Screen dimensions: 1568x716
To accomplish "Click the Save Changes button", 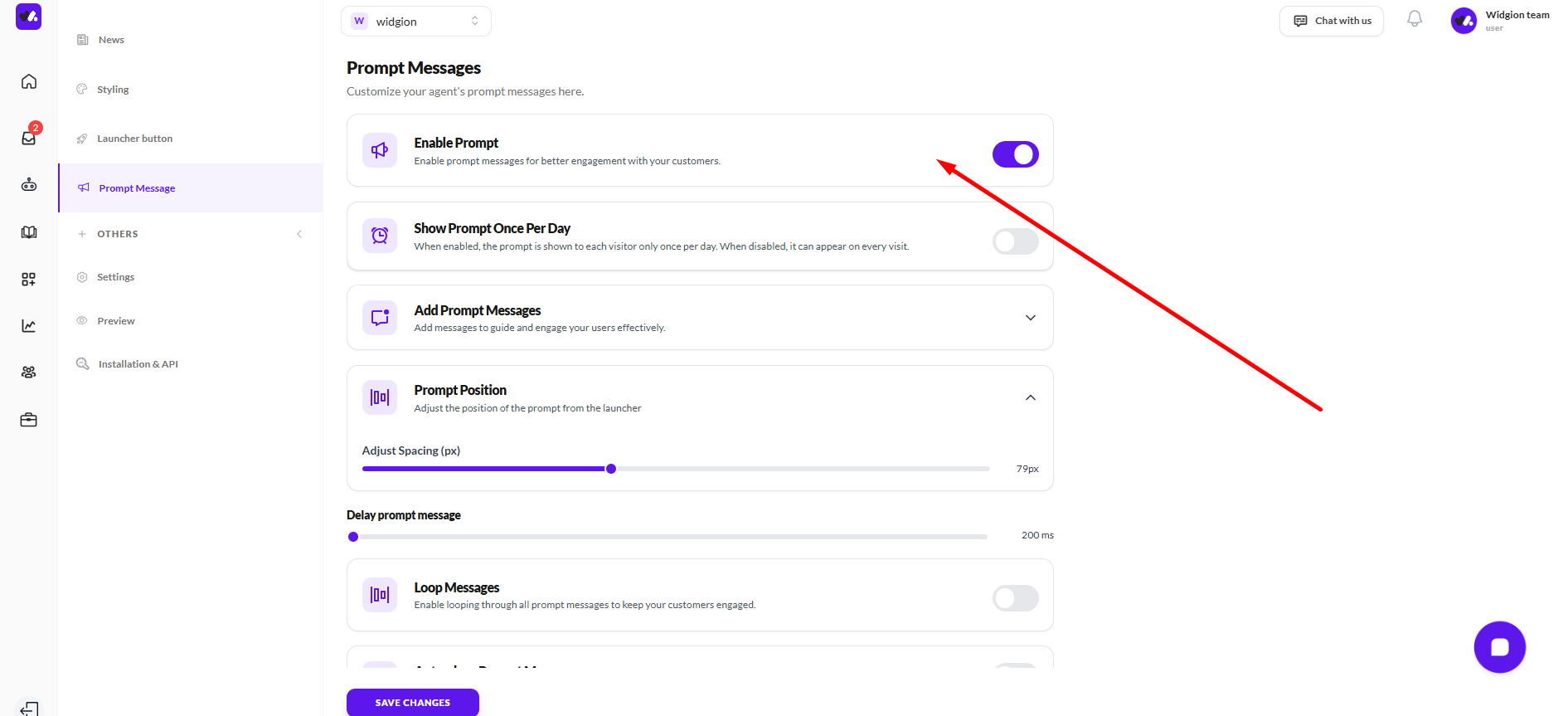I will (412, 702).
